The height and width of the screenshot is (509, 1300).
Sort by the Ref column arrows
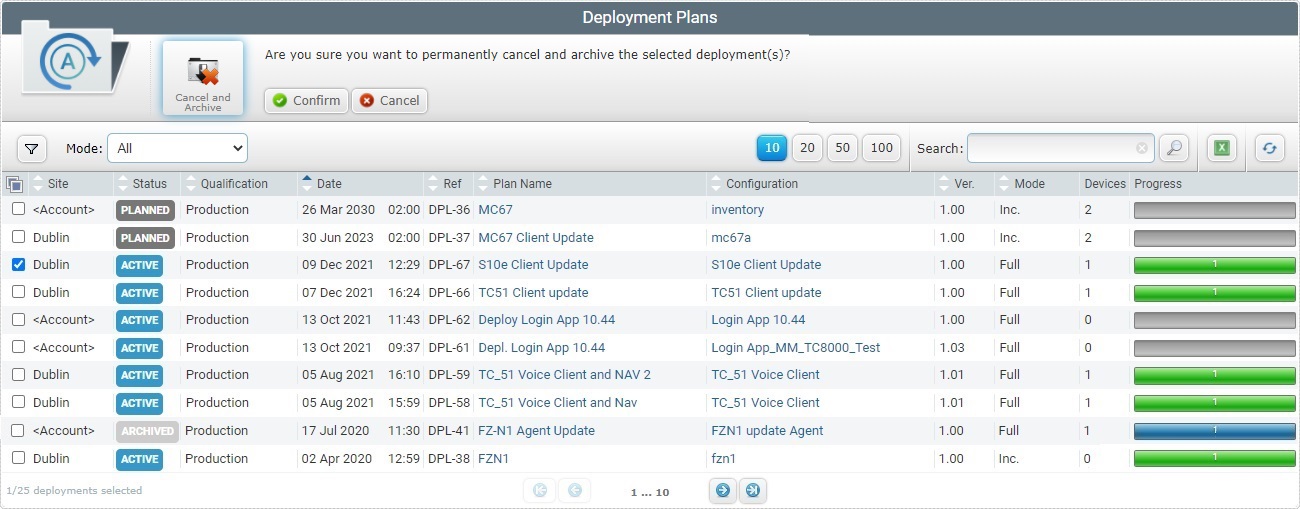click(x=433, y=184)
